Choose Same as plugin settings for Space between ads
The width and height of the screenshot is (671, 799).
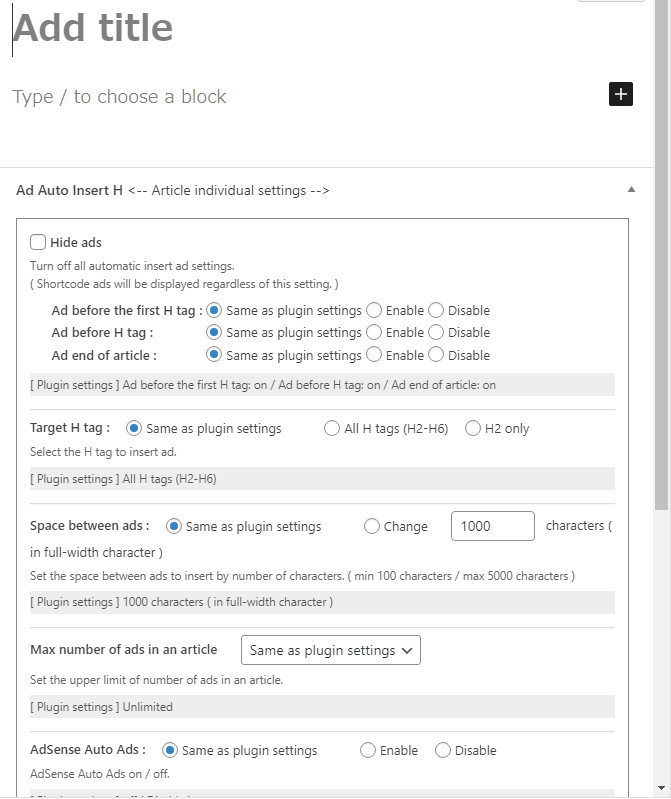pos(174,526)
